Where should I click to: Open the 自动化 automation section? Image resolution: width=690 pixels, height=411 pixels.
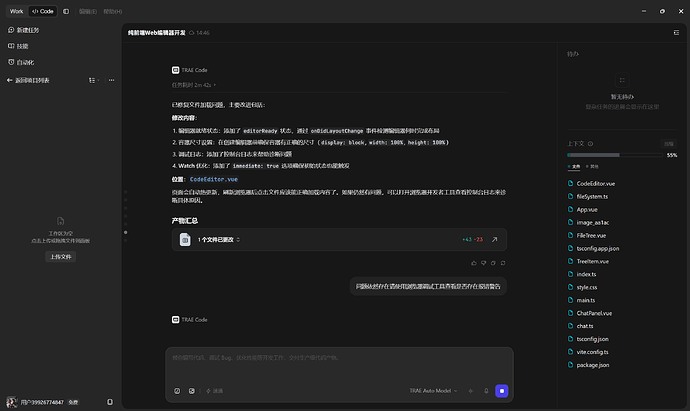[x=21, y=62]
